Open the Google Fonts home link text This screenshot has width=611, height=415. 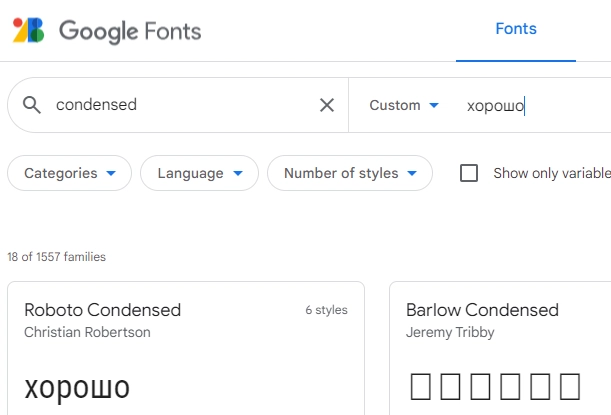[130, 31]
